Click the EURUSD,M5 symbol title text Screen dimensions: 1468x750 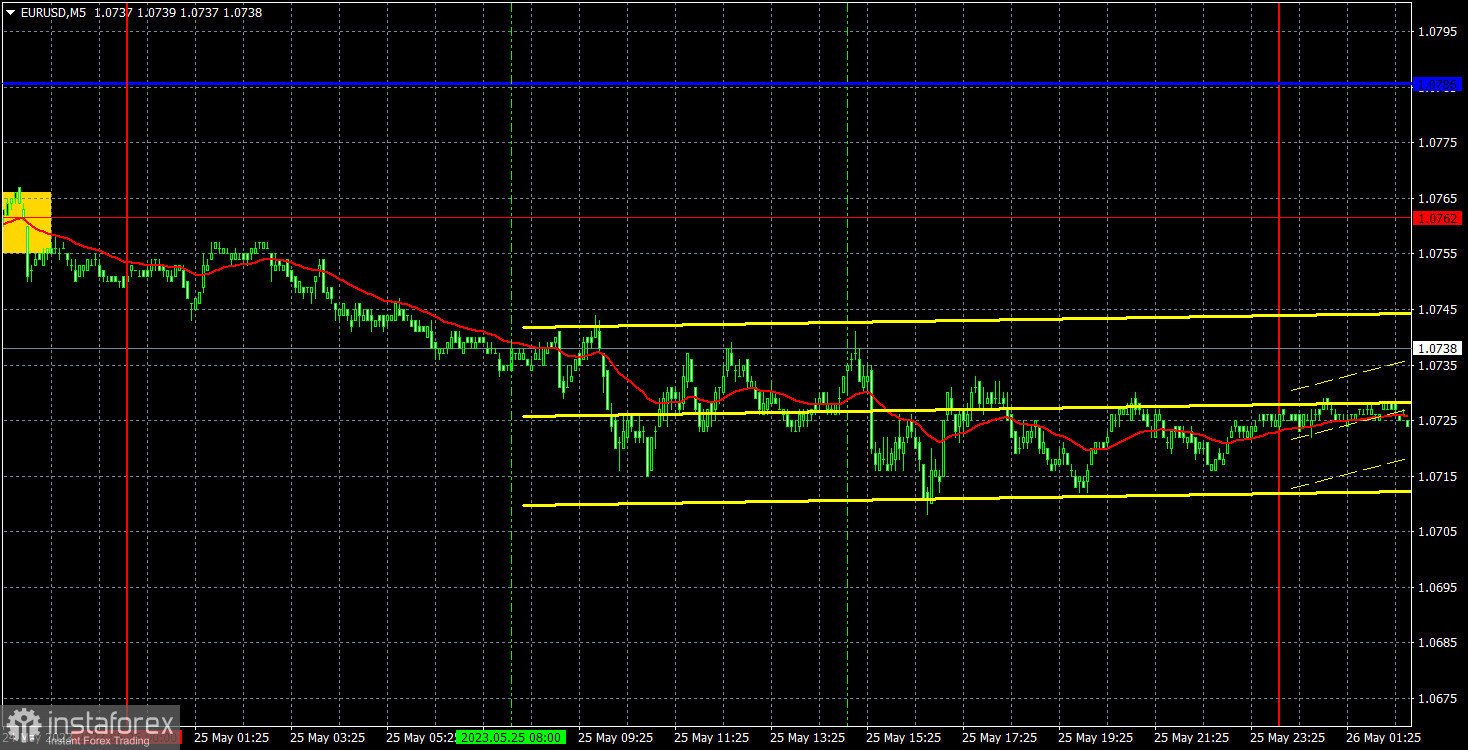pyautogui.click(x=53, y=13)
